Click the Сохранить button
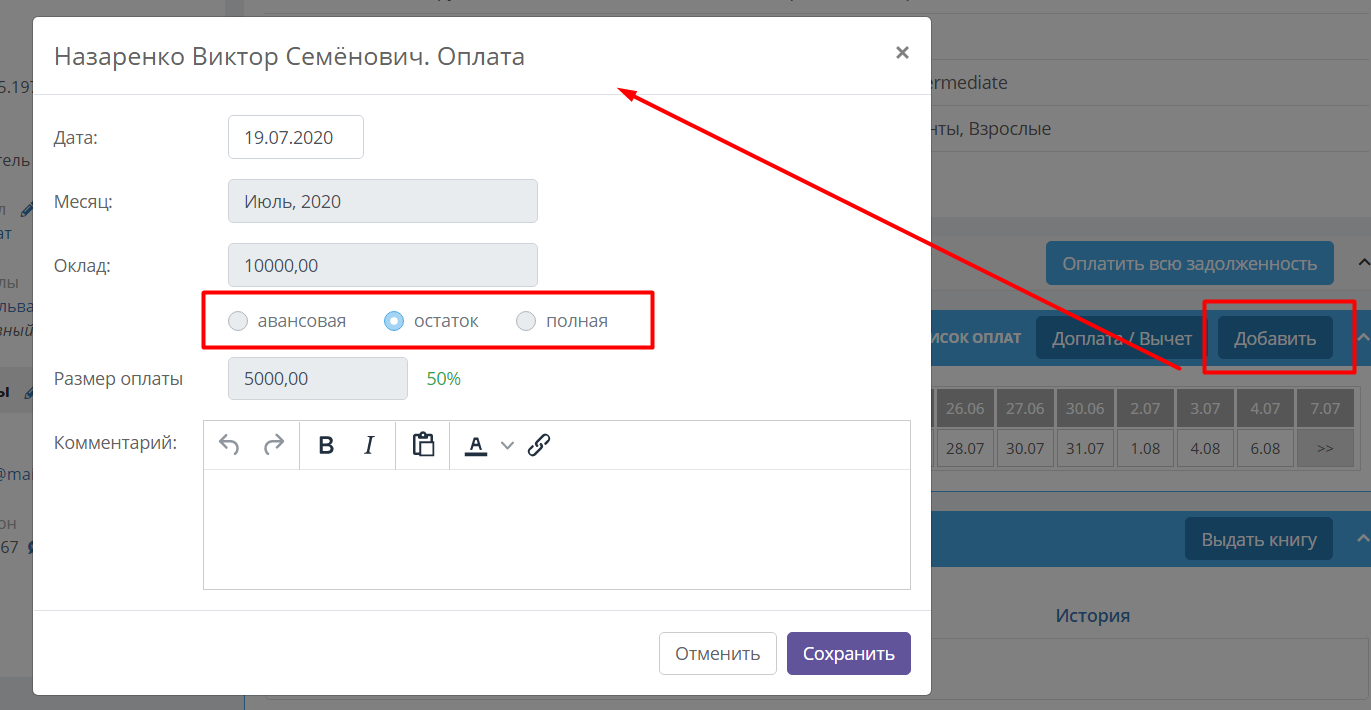Screen dimensions: 1371x710 [849, 654]
